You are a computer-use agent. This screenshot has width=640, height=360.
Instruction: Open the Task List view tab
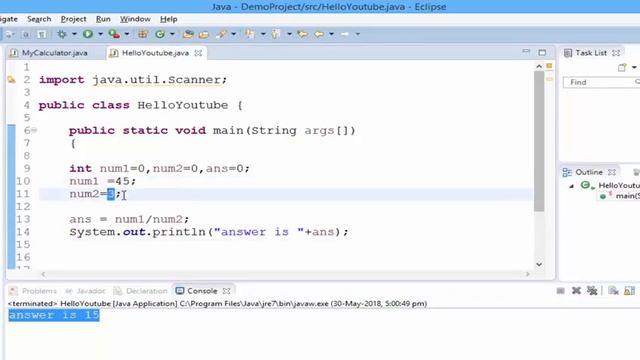pos(591,53)
